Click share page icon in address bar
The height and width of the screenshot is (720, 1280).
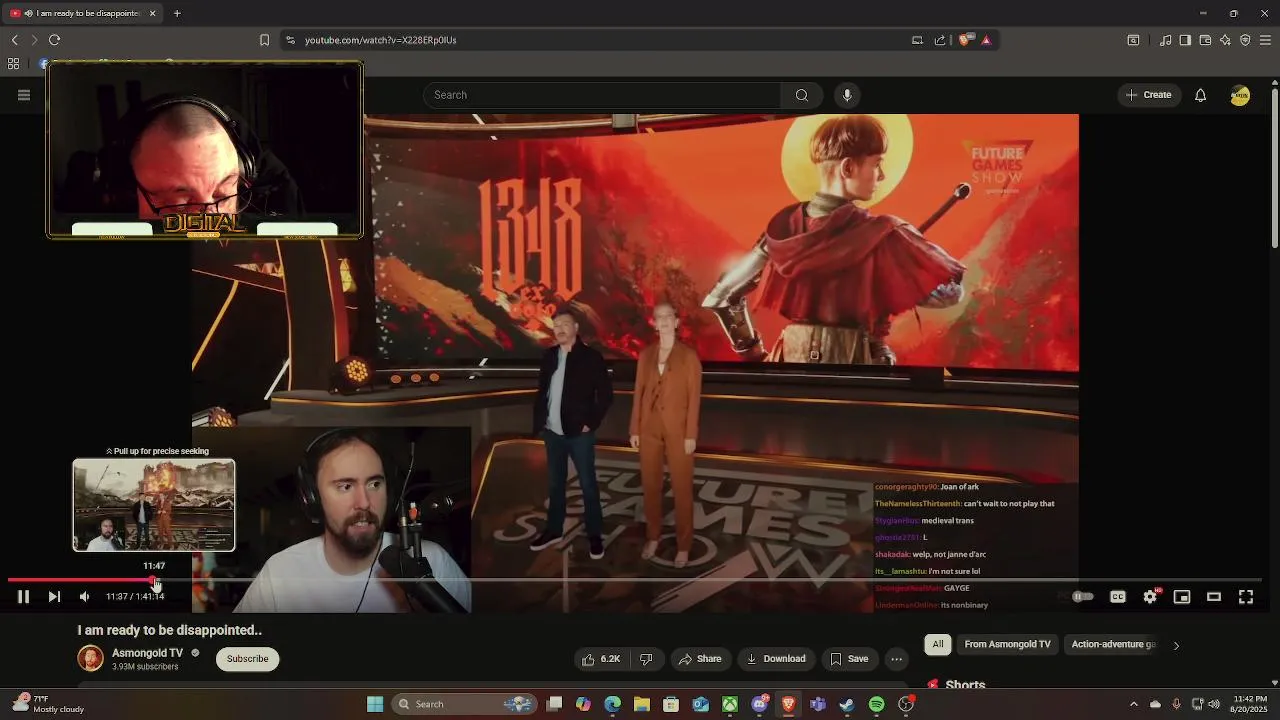coord(940,40)
